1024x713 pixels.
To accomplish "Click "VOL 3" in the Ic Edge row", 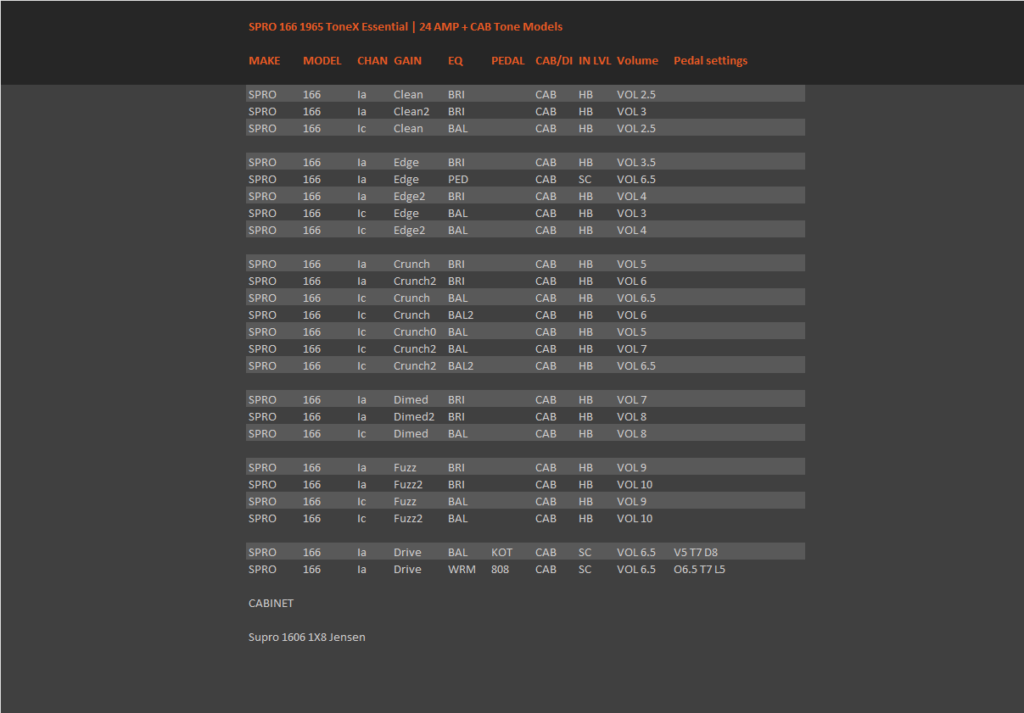I will point(632,214).
